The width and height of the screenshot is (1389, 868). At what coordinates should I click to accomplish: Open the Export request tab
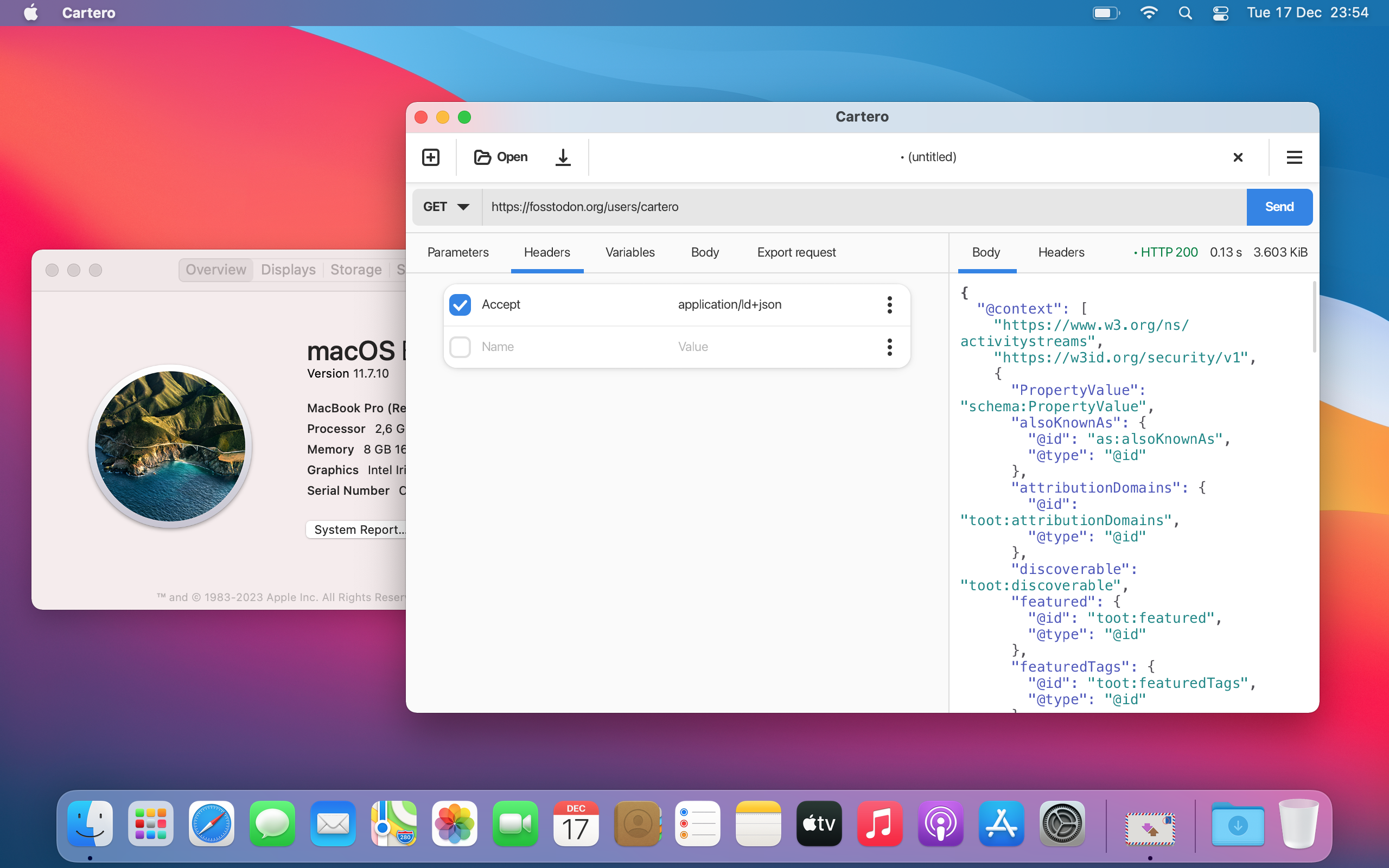point(796,253)
